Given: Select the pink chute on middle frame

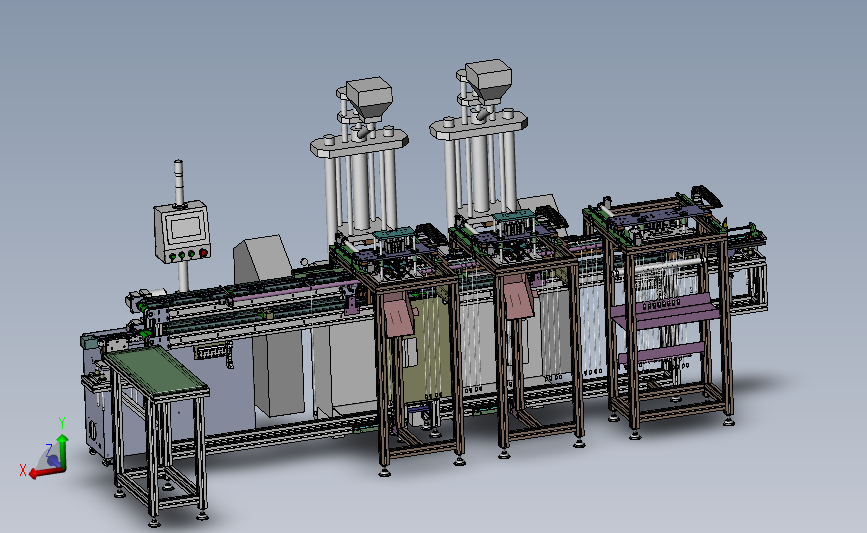Looking at the screenshot, I should (x=518, y=297).
